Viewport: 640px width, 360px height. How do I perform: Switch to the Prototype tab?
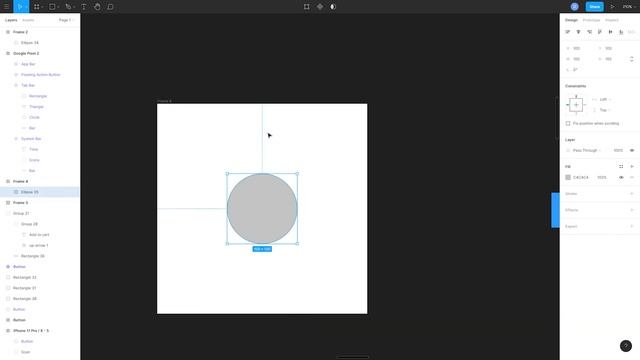coord(591,20)
